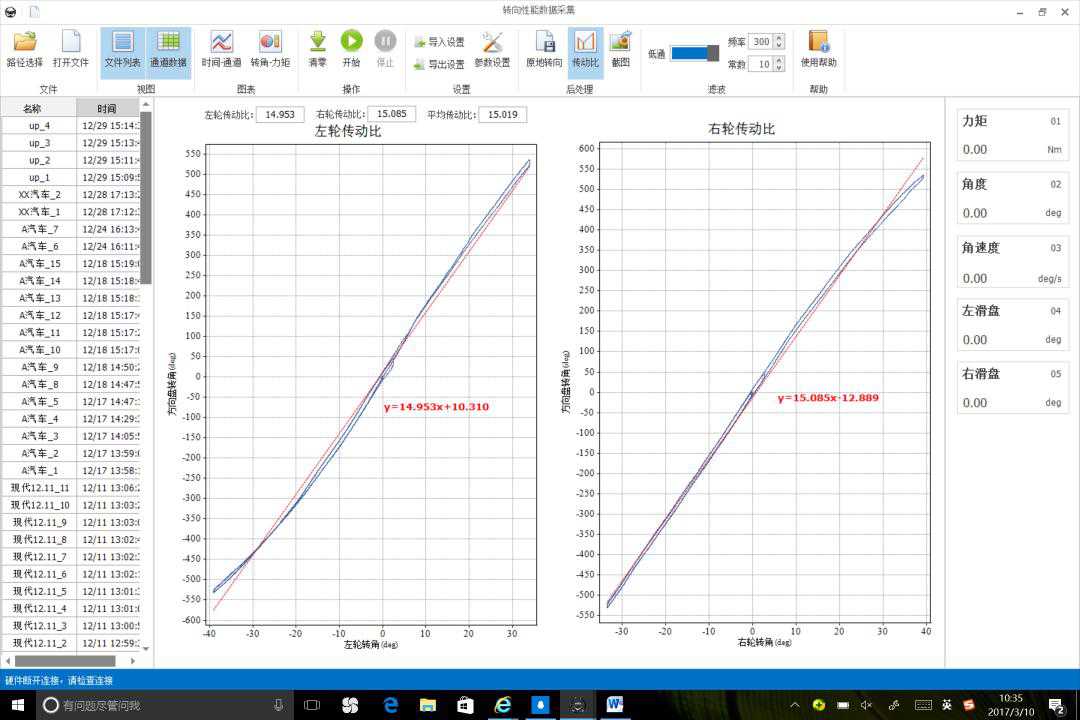1080x720 pixels.
Task: Increase the 频率 value with up arrow
Action: point(779,38)
